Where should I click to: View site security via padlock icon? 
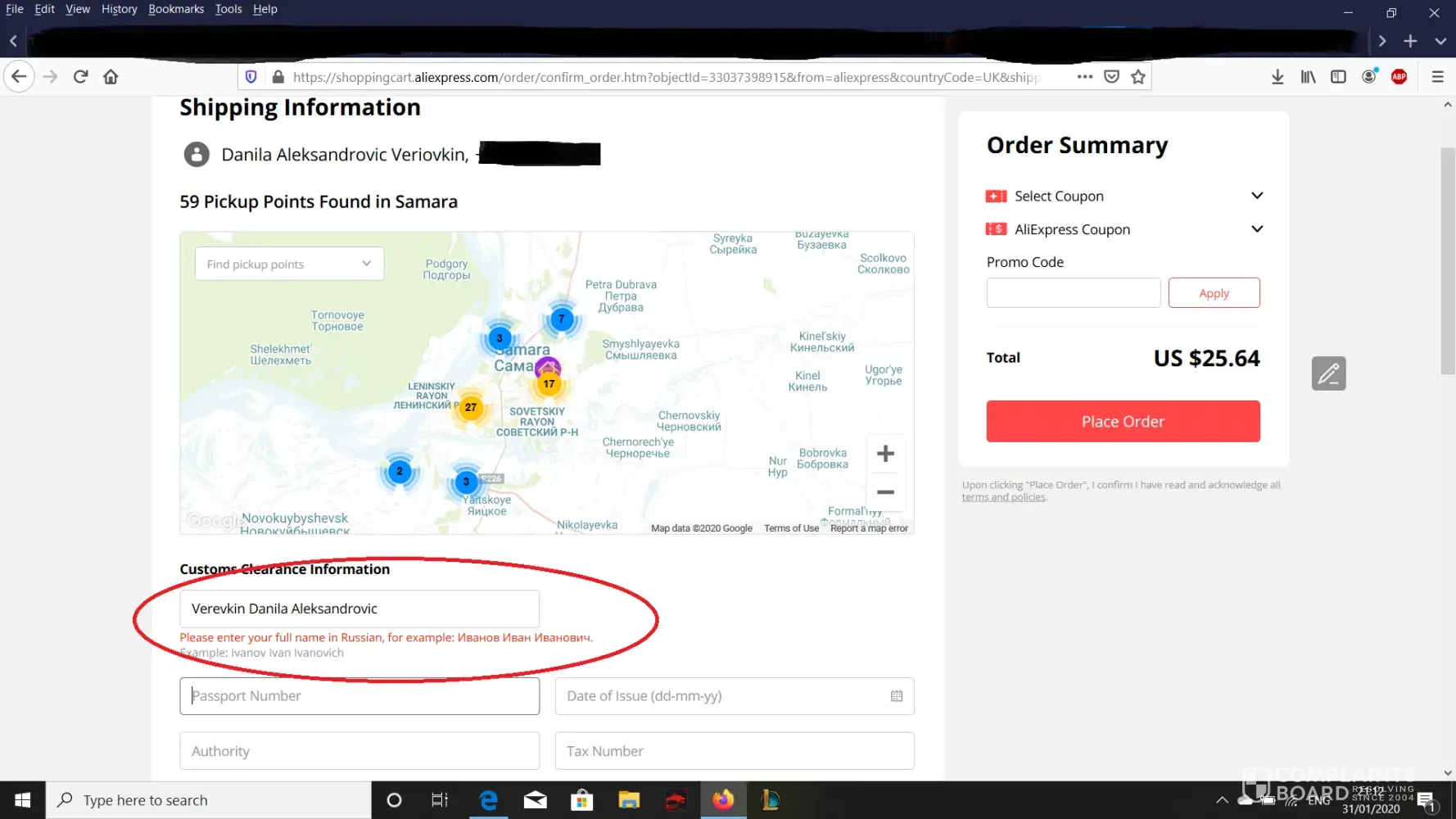[x=278, y=77]
